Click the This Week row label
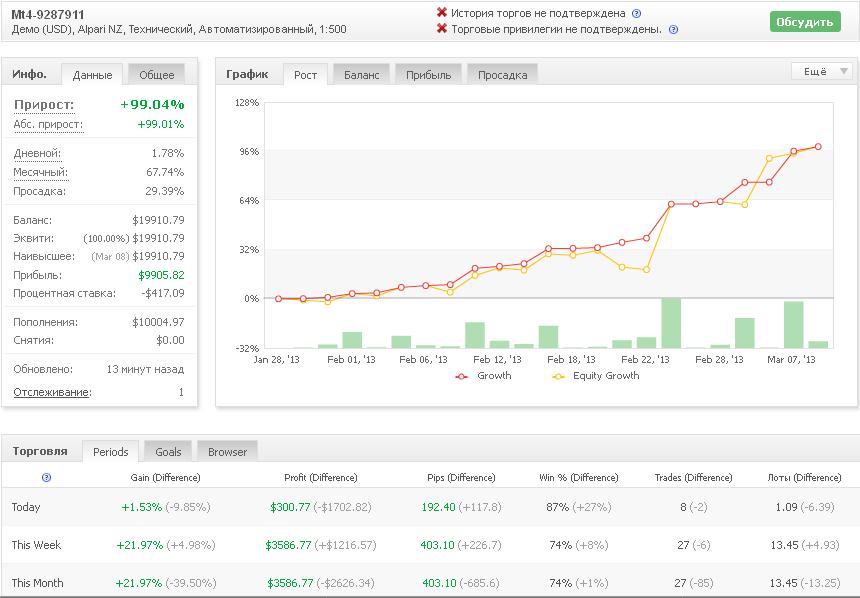Image resolution: width=860 pixels, height=598 pixels. tap(36, 545)
